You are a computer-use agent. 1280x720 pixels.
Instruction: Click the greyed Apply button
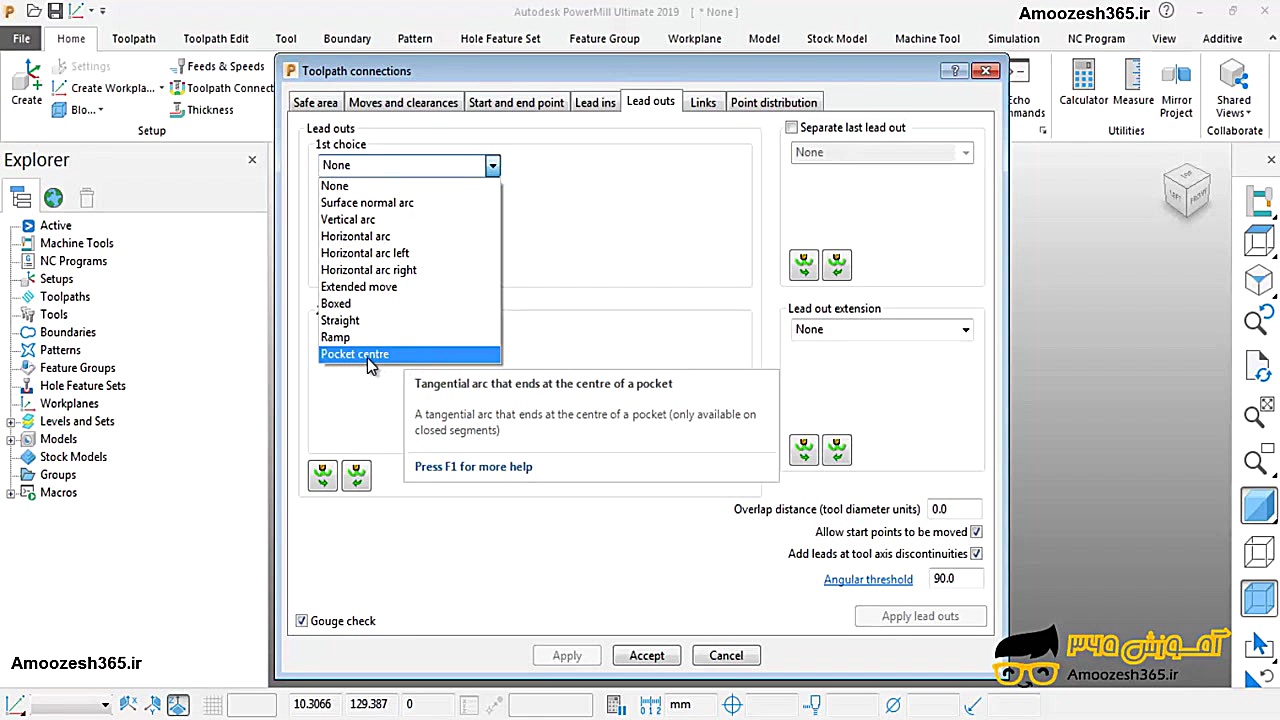[x=567, y=656]
